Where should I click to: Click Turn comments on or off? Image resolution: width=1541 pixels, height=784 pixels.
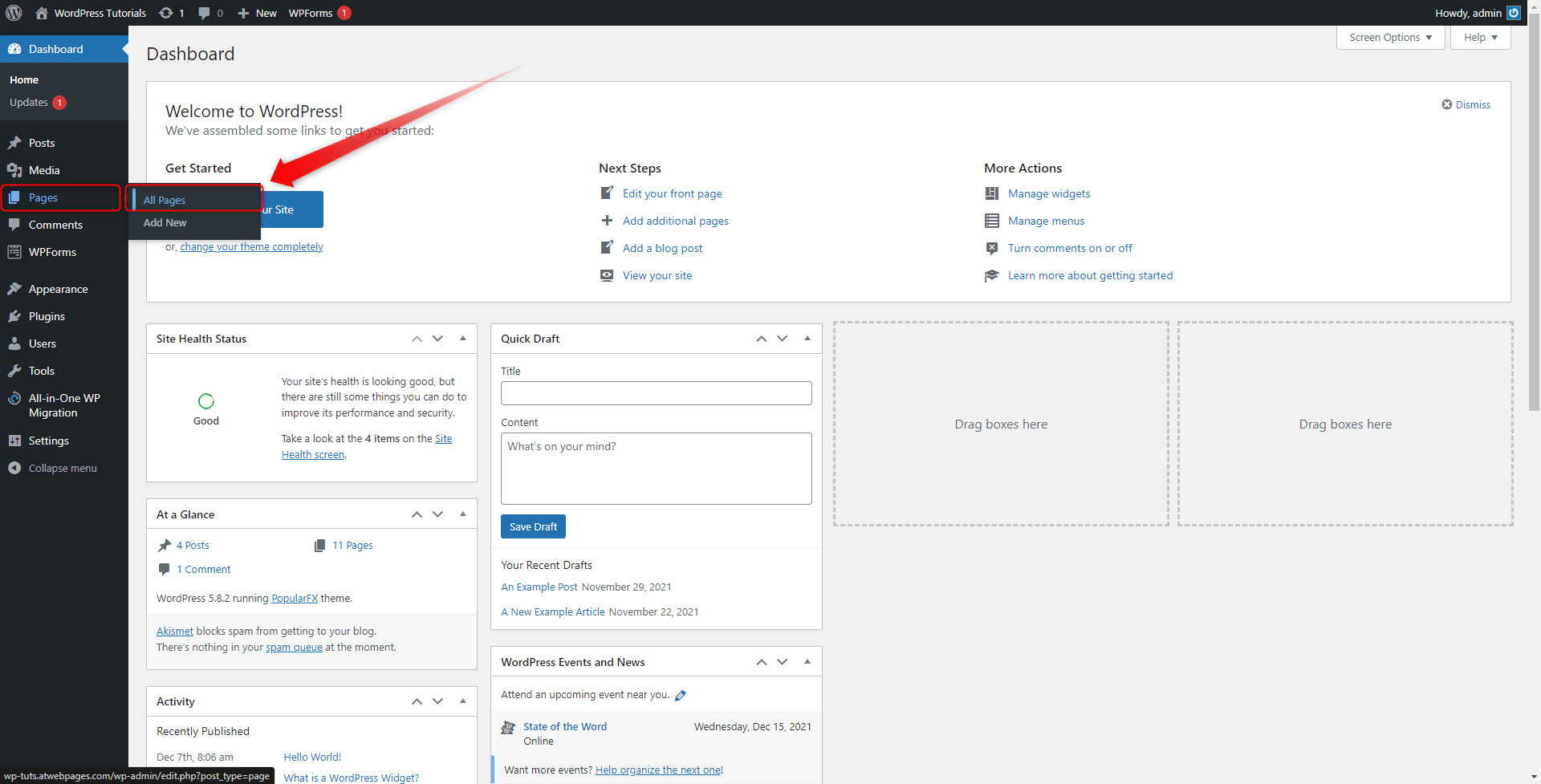point(1070,248)
